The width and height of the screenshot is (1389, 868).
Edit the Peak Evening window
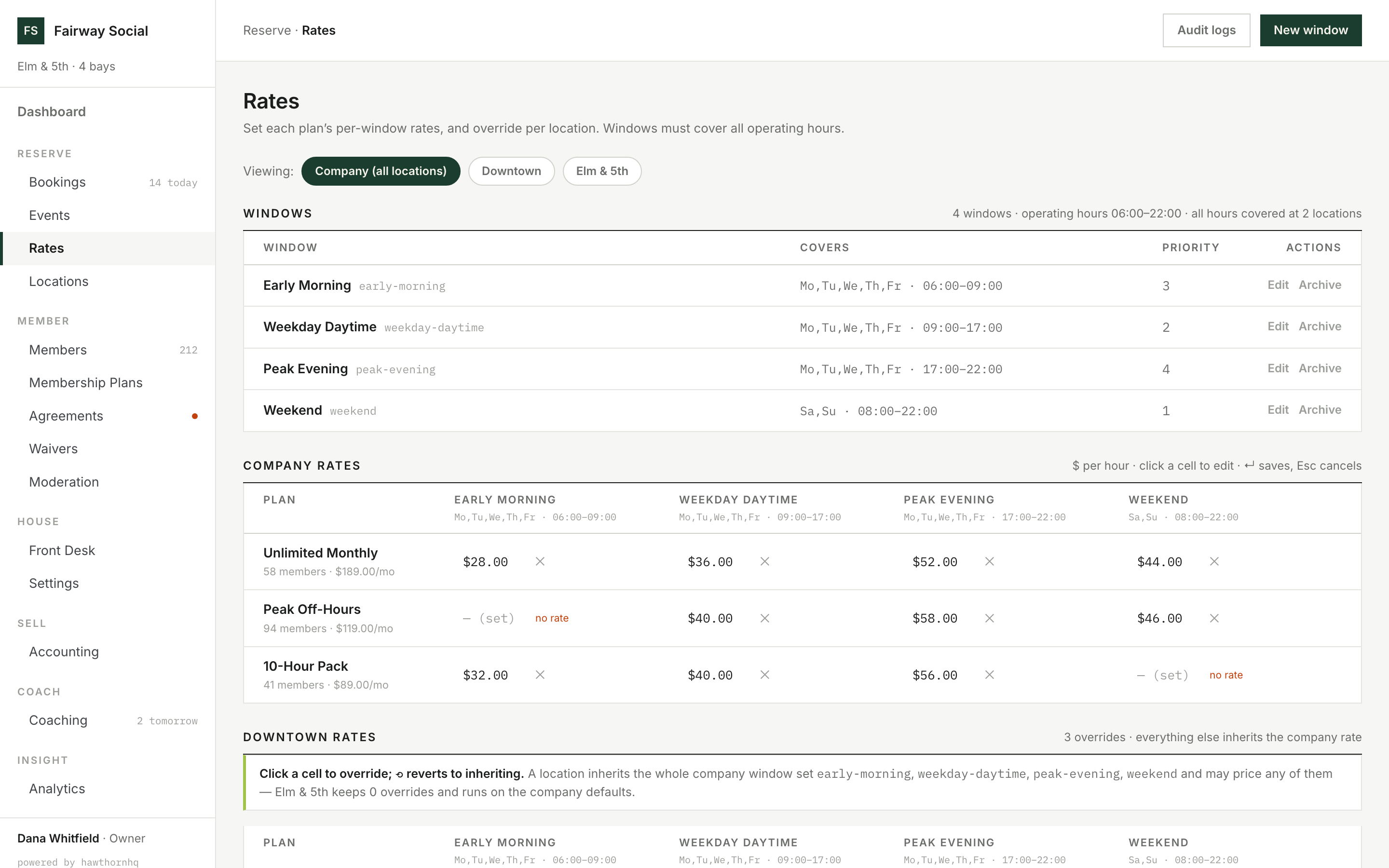point(1278,368)
